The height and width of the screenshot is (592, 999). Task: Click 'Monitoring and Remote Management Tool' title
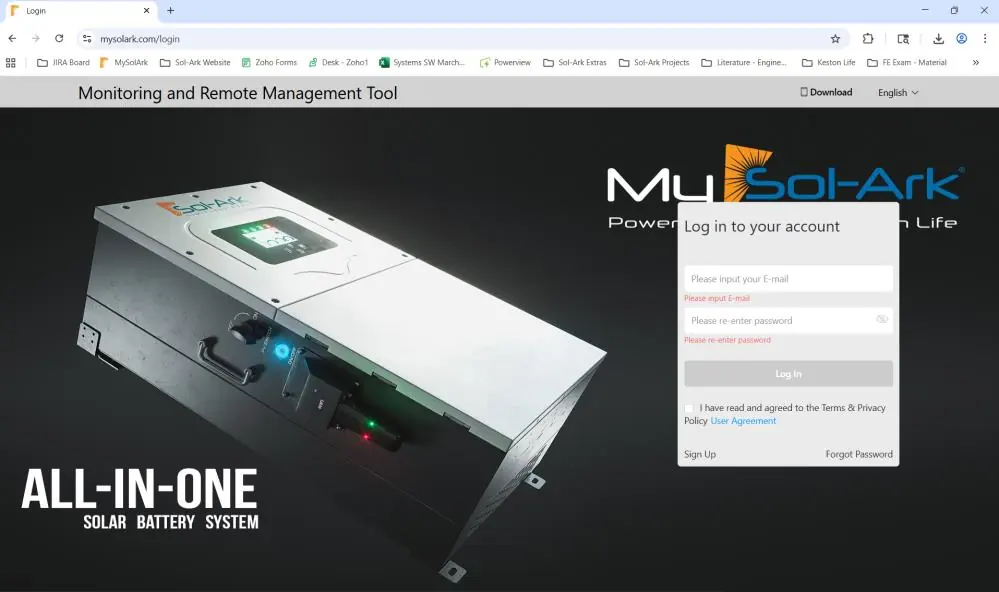pos(238,93)
